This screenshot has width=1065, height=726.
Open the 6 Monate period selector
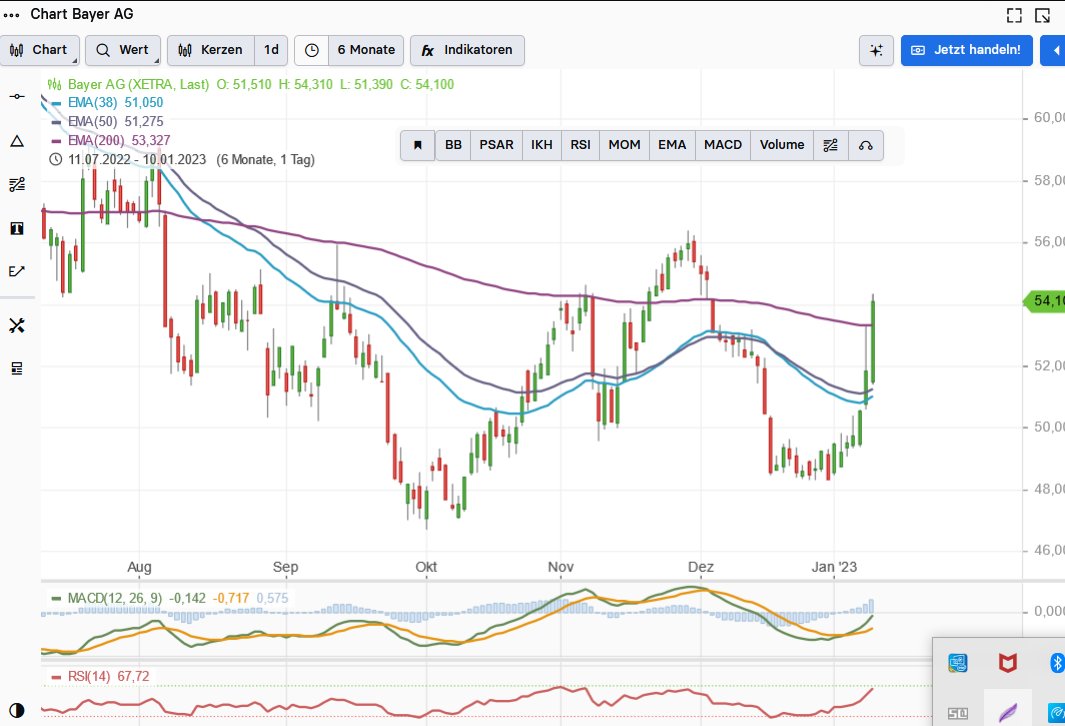click(366, 50)
